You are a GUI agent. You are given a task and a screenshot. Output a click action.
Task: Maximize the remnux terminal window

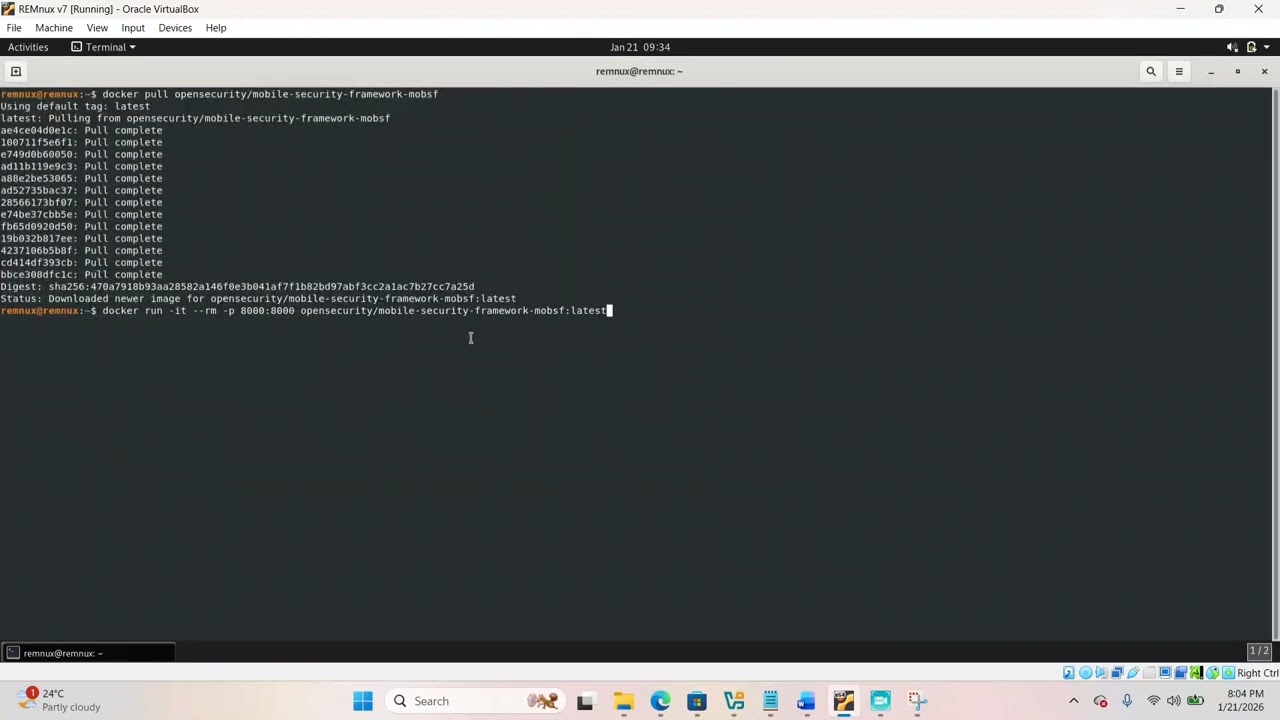(x=1238, y=71)
